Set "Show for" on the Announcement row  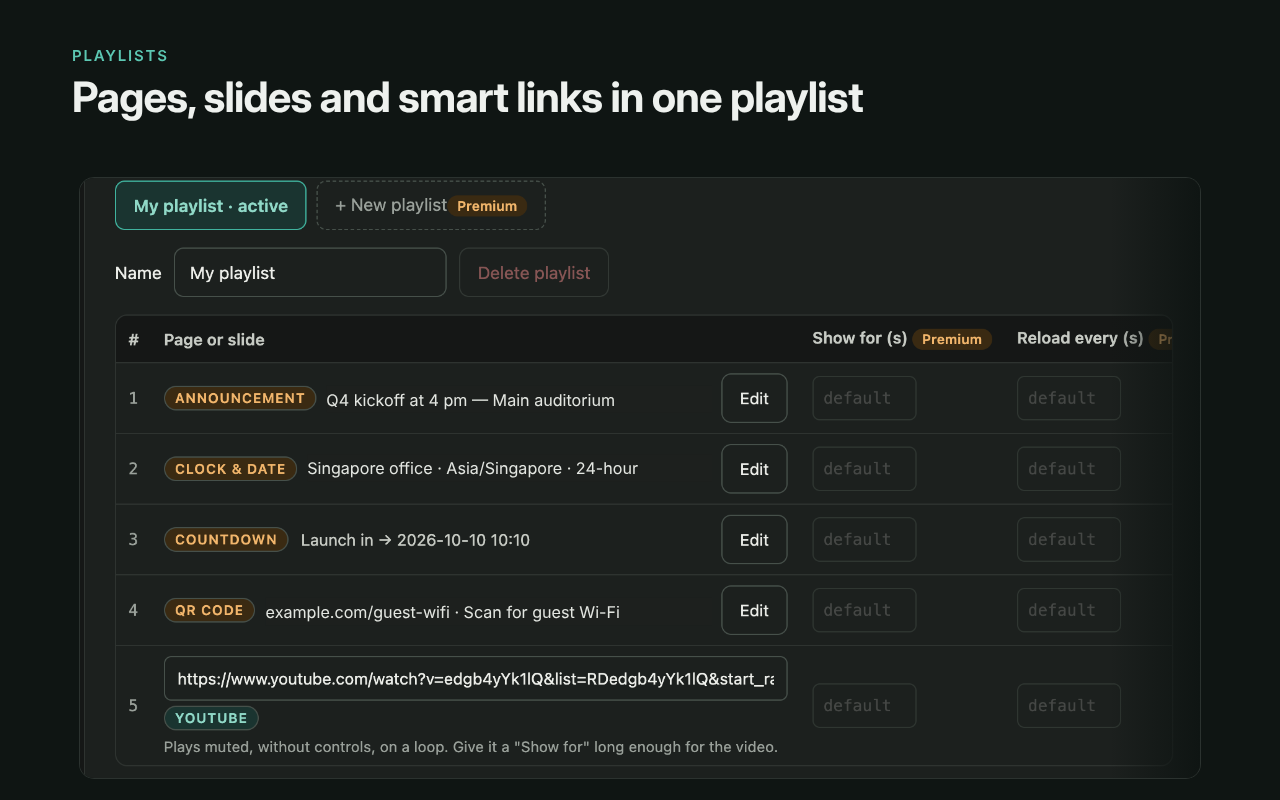coord(864,398)
